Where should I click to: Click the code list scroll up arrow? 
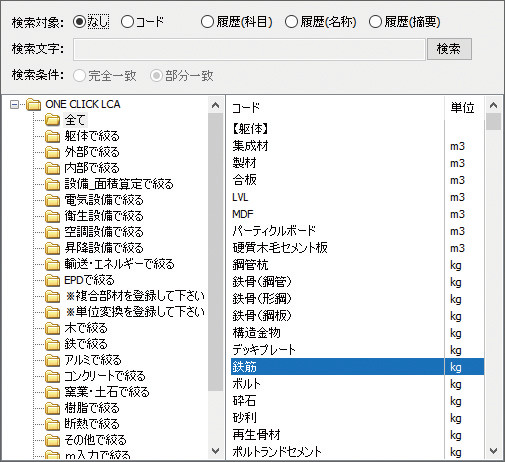click(x=493, y=105)
